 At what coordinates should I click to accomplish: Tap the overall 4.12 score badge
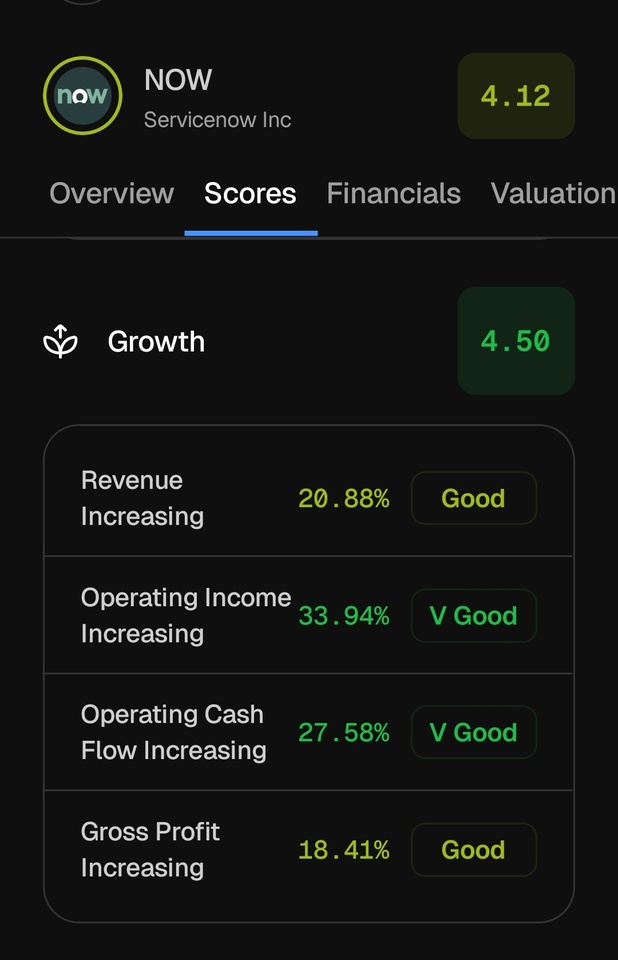tap(515, 96)
